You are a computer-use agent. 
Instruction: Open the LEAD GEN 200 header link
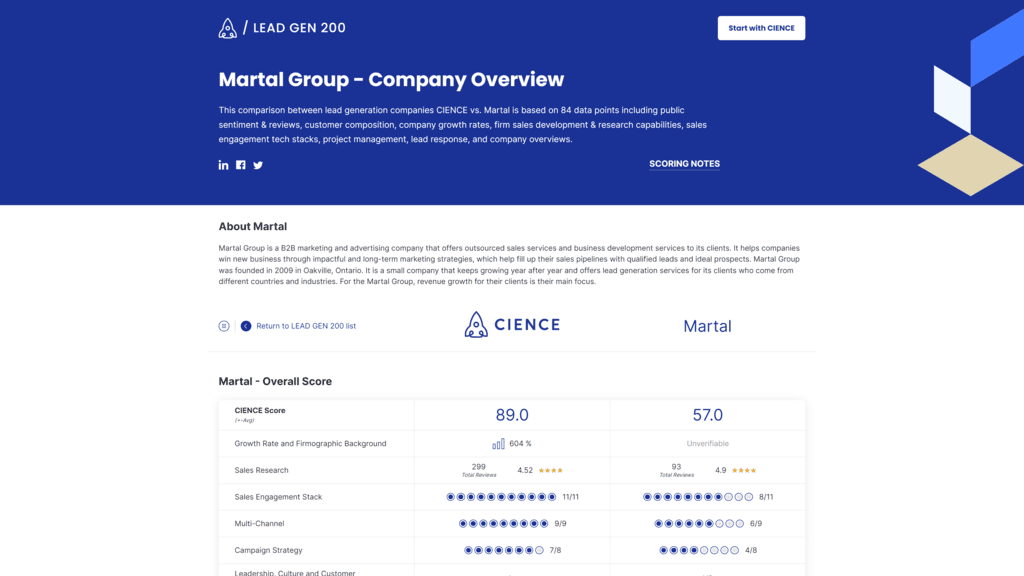coord(299,28)
